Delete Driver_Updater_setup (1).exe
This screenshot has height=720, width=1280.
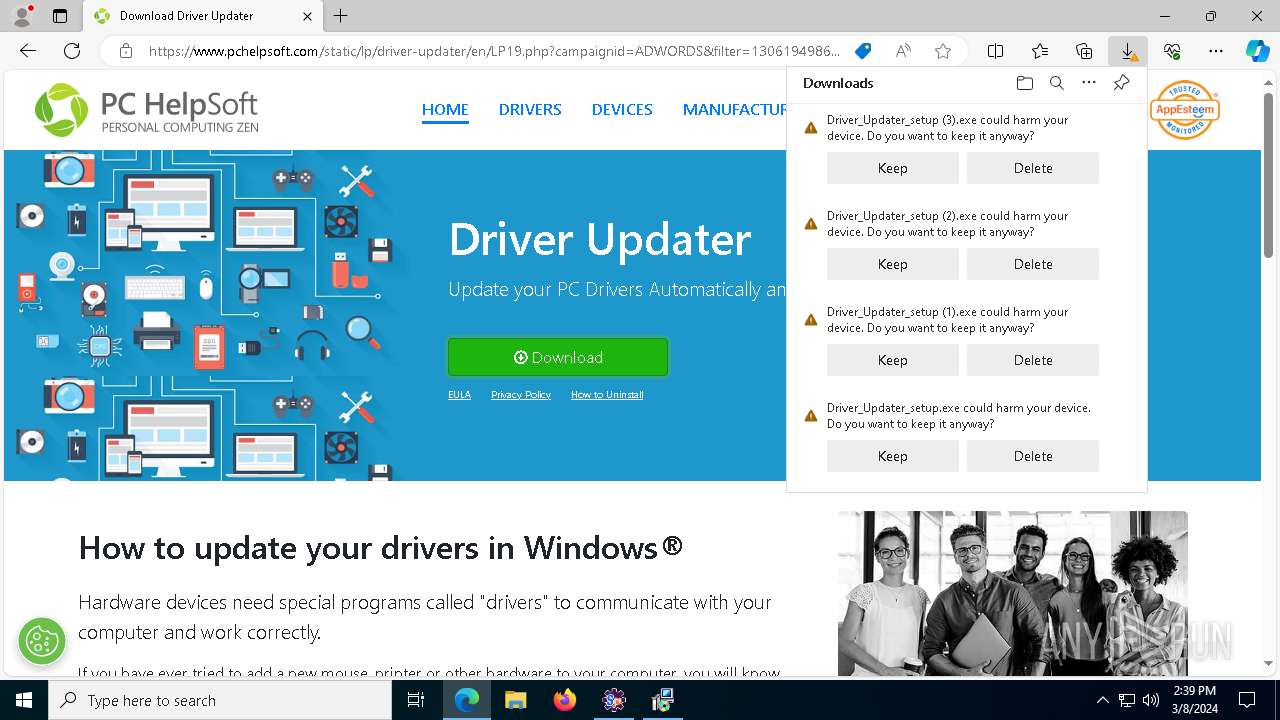coord(1033,360)
